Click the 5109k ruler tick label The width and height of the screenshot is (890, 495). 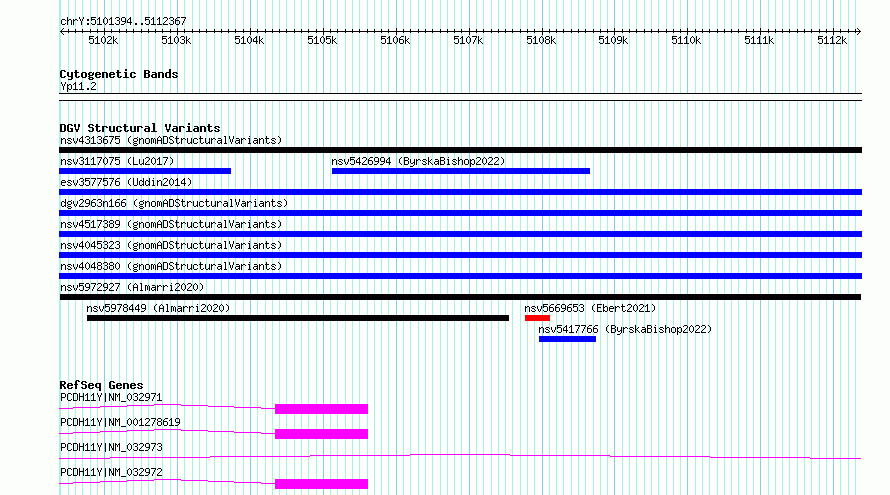click(x=614, y=40)
